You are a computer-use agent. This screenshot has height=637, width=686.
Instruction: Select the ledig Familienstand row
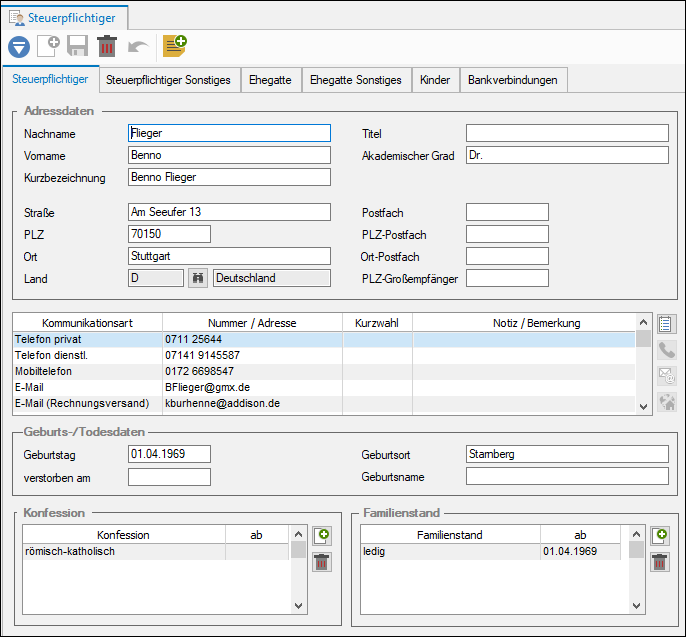pyautogui.click(x=491, y=551)
